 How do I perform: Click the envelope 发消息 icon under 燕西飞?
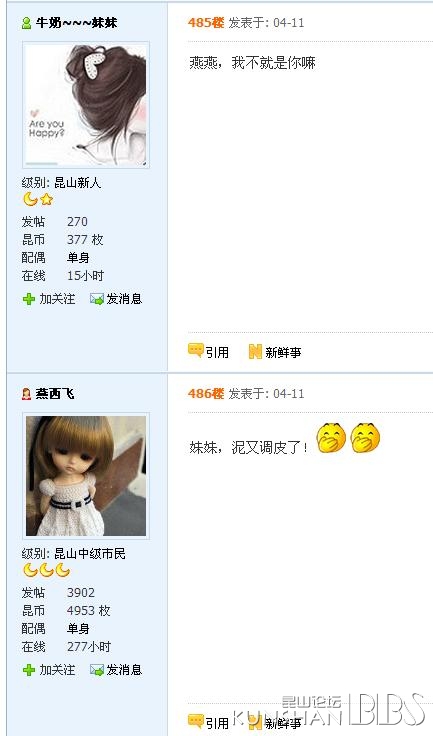pos(97,670)
